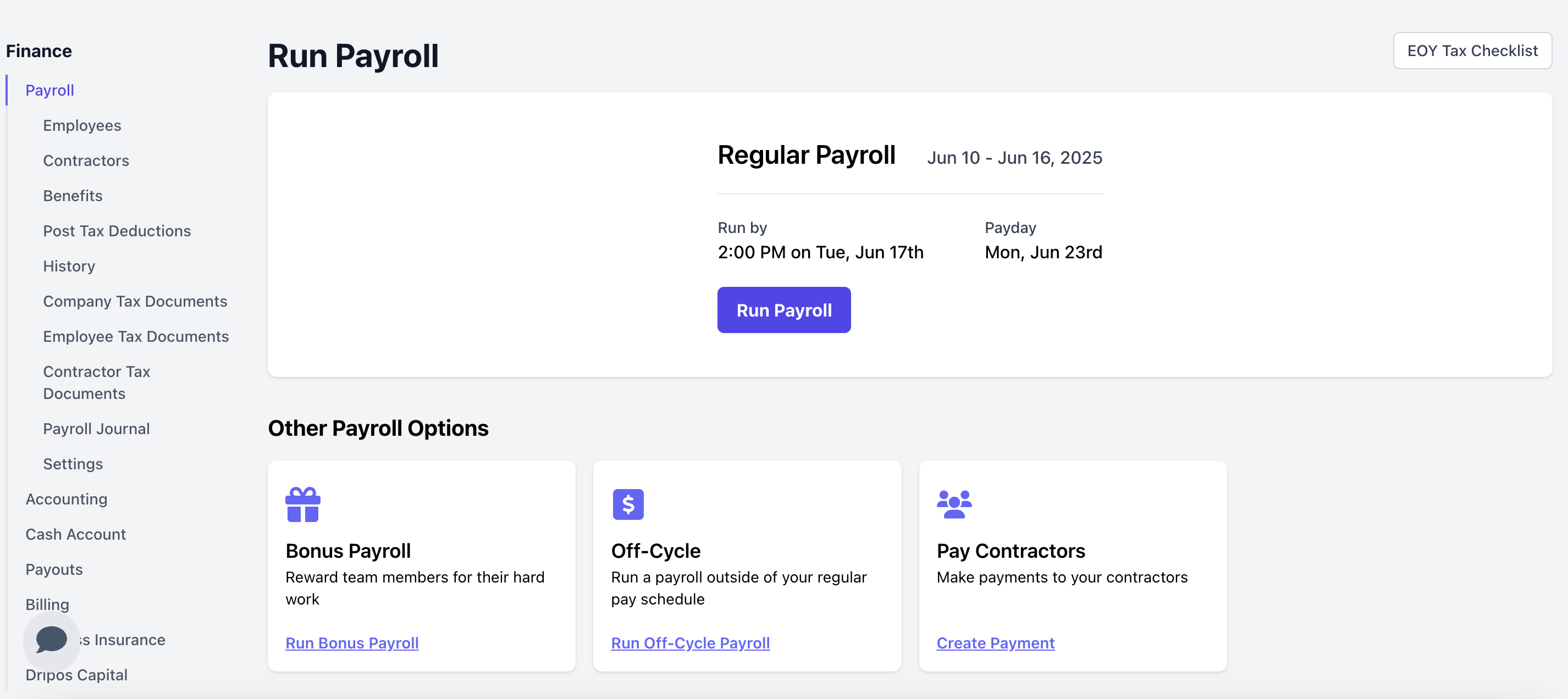
Task: Navigate to the Benefits page
Action: (x=73, y=196)
